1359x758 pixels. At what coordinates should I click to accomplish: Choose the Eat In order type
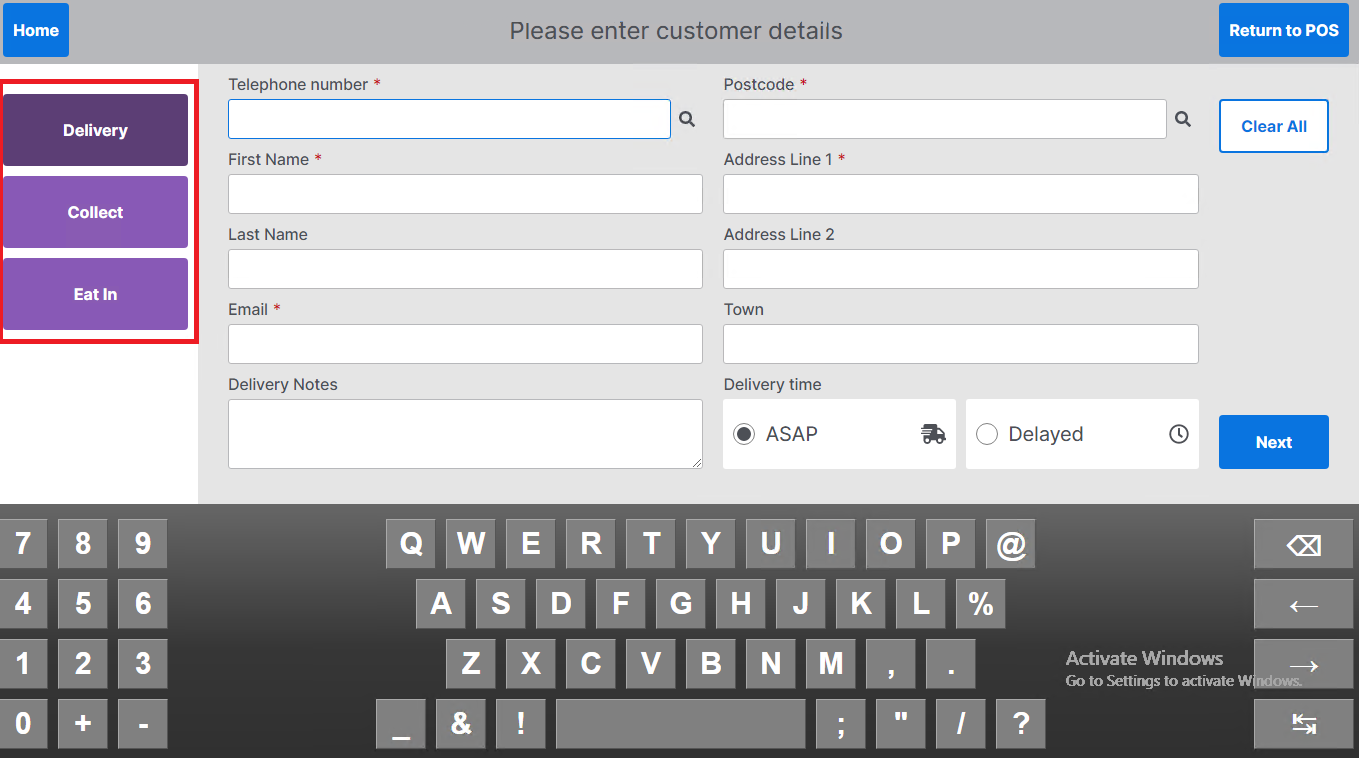tap(95, 294)
